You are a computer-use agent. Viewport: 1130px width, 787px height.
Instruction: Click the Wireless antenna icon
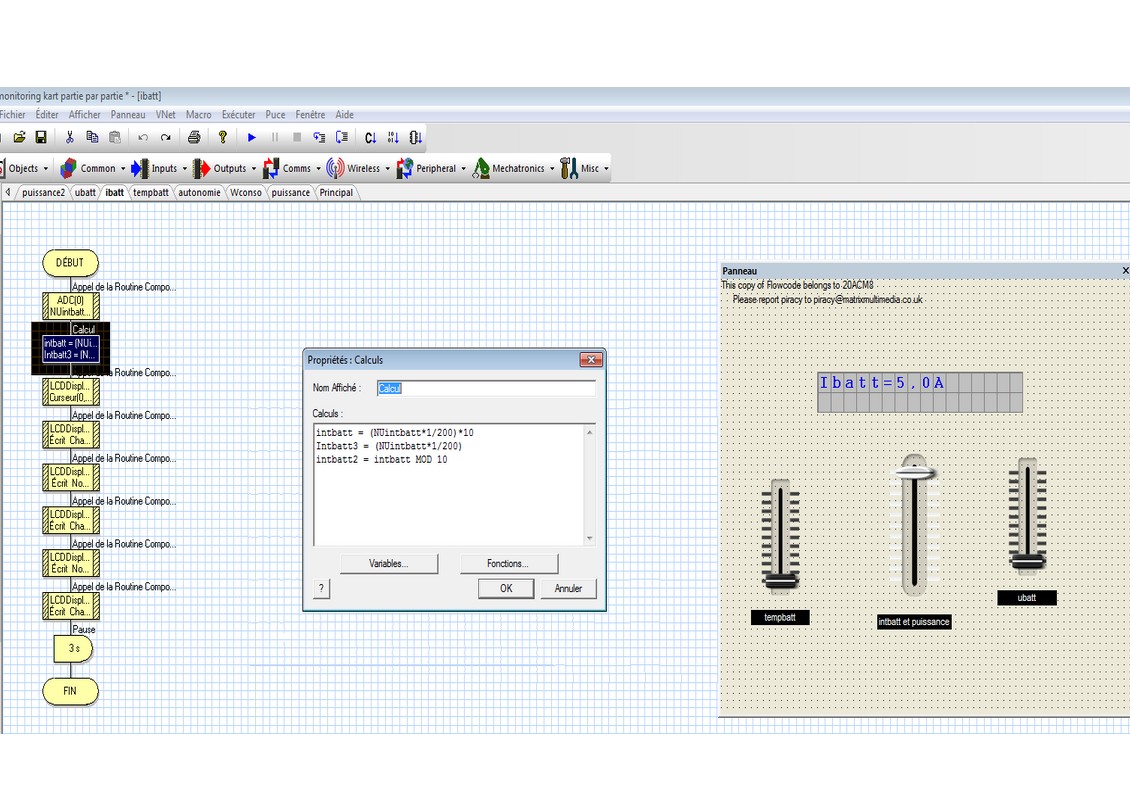point(335,169)
